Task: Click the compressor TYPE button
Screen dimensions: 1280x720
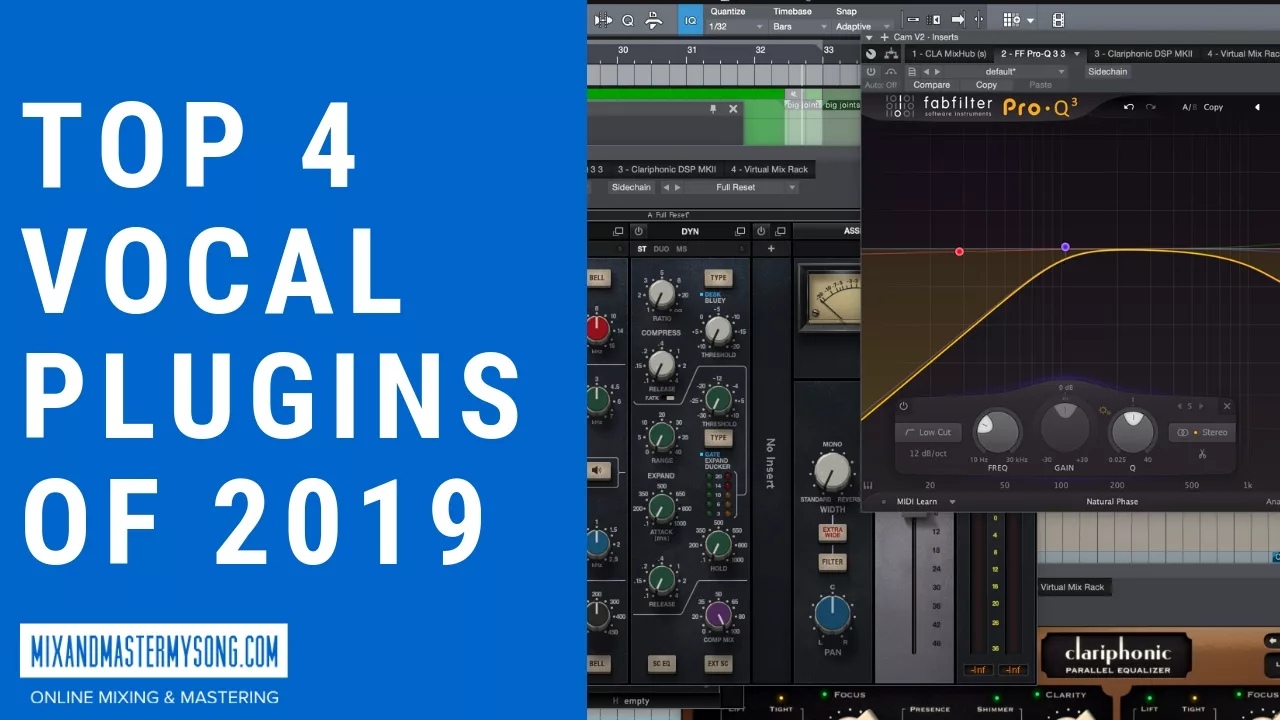Action: point(717,278)
